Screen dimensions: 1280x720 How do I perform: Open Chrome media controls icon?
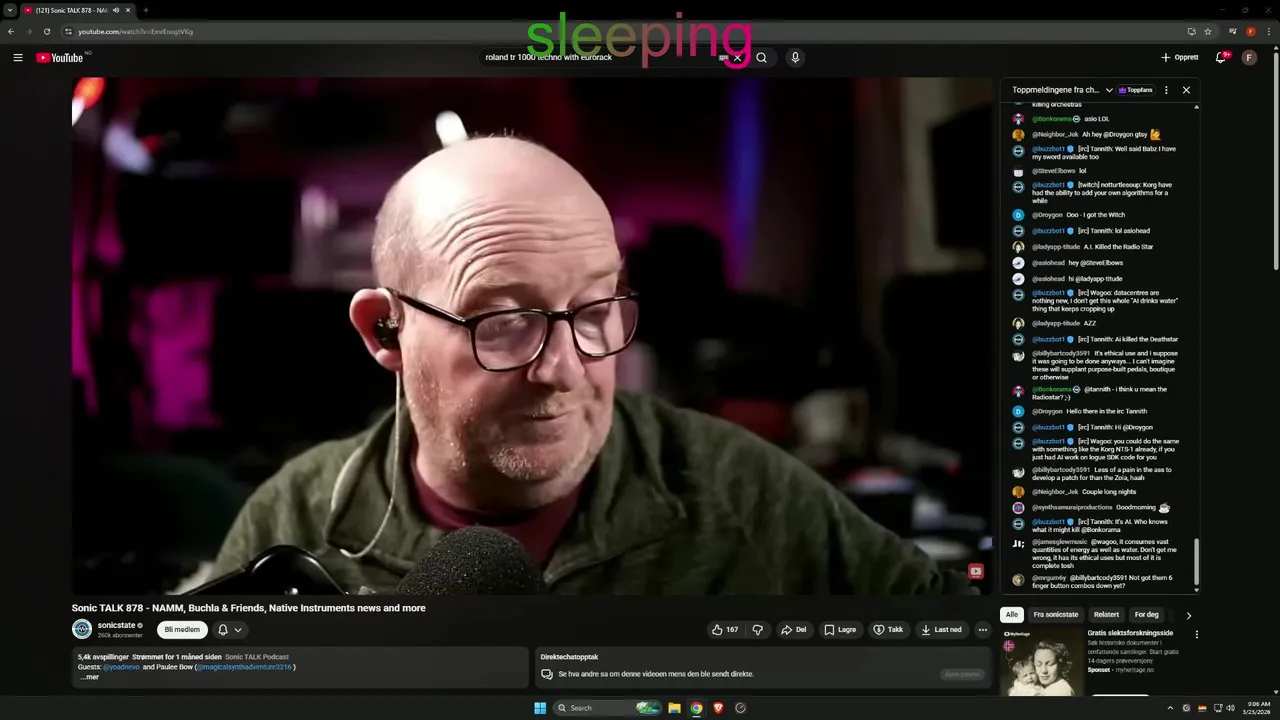point(1231,31)
